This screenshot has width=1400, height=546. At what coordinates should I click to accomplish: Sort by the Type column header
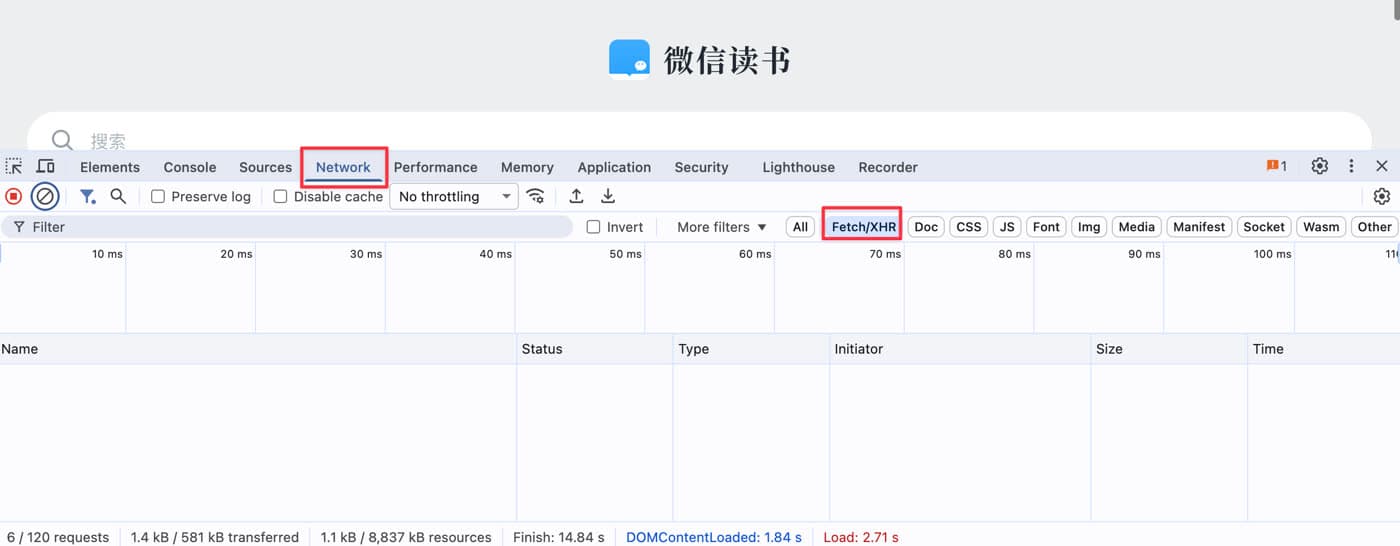point(751,349)
